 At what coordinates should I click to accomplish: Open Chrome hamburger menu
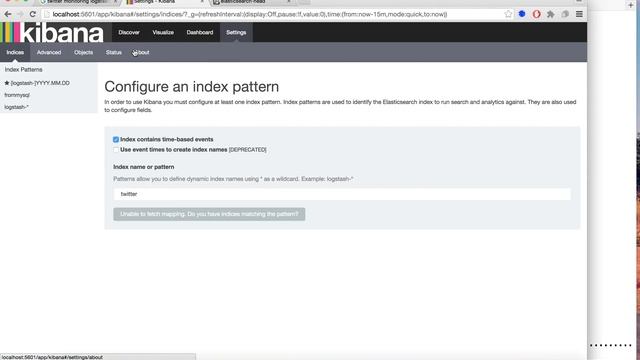pos(579,14)
